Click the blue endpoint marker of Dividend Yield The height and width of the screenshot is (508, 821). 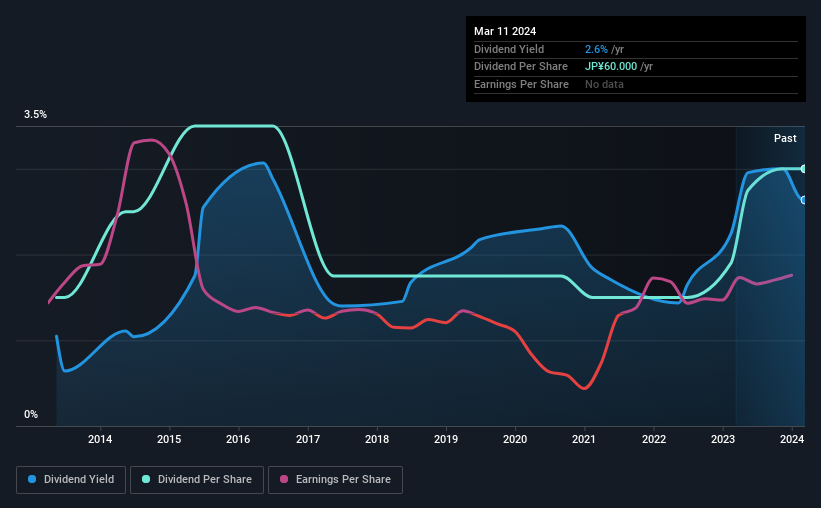pos(804,200)
